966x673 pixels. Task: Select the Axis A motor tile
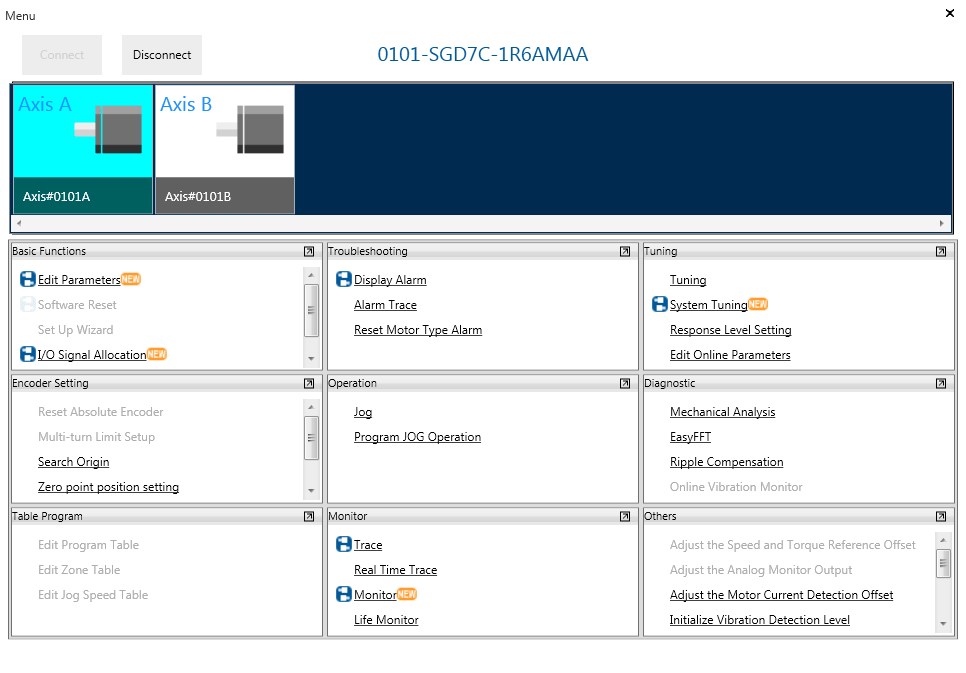click(x=83, y=148)
